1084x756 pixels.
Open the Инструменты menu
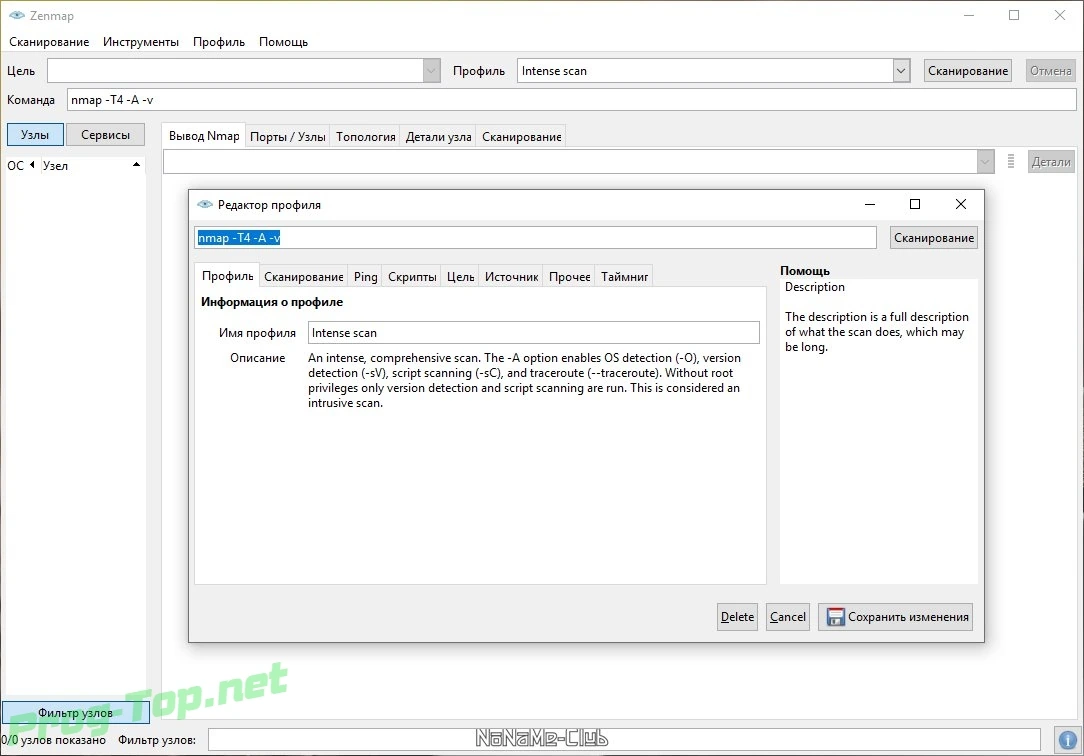141,41
